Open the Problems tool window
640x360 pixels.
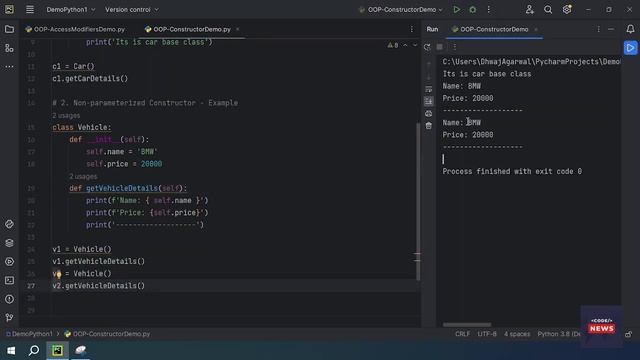[9, 299]
